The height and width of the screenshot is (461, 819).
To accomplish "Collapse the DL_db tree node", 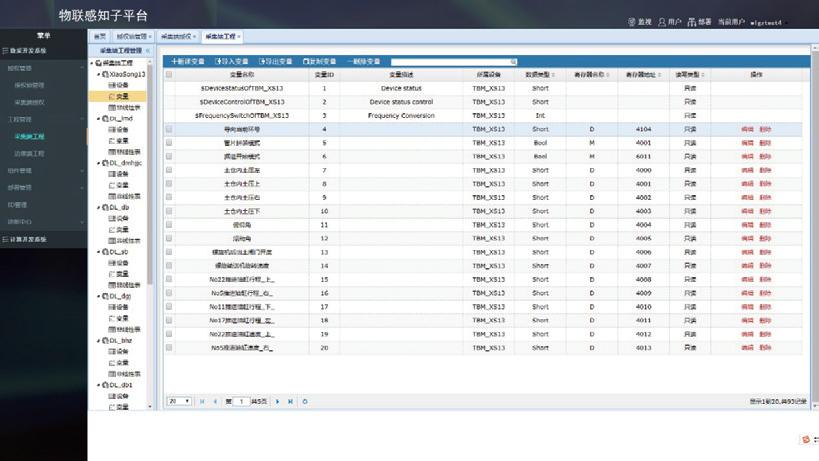I will pyautogui.click(x=98, y=207).
